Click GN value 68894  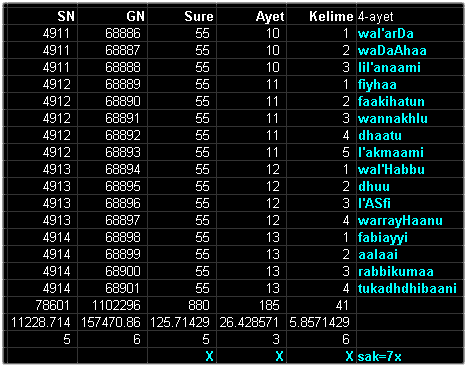[x=123, y=169]
